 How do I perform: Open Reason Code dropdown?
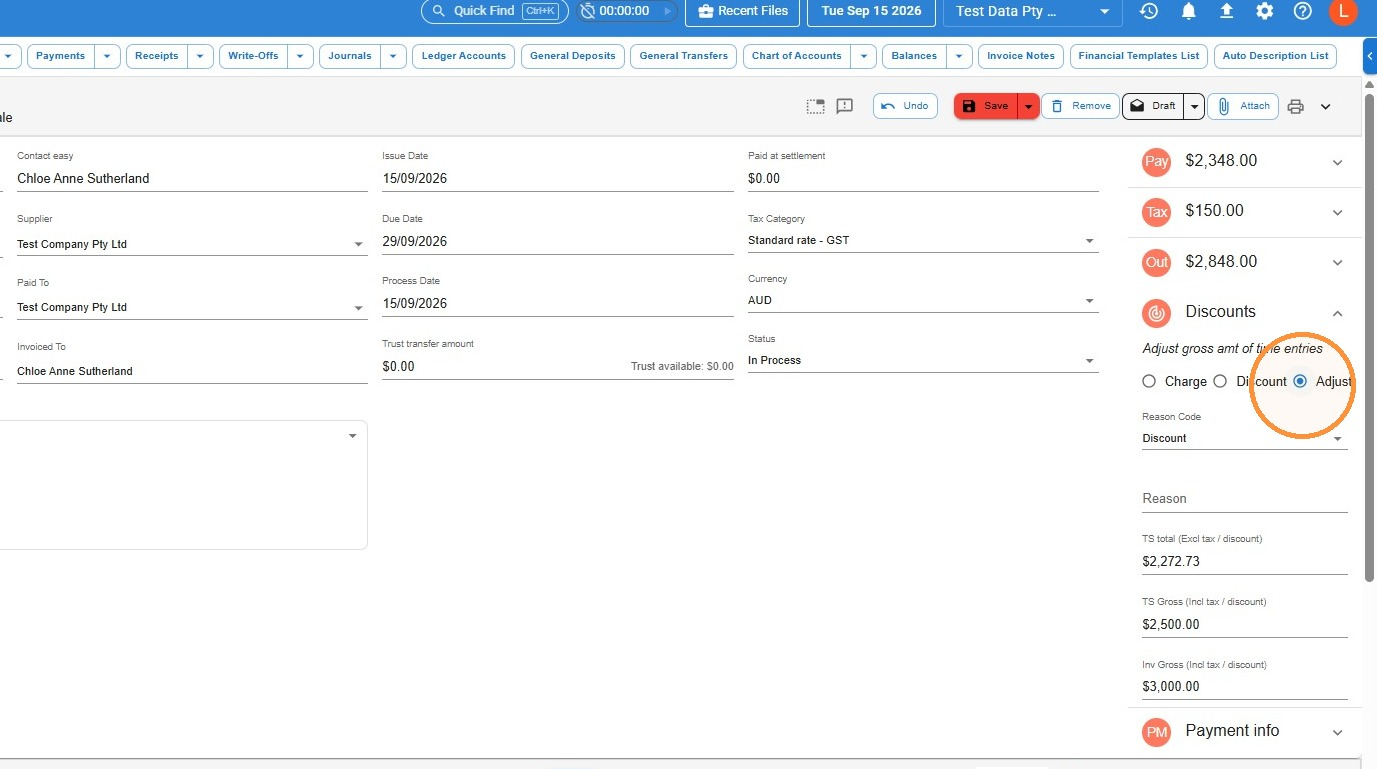pos(1245,438)
